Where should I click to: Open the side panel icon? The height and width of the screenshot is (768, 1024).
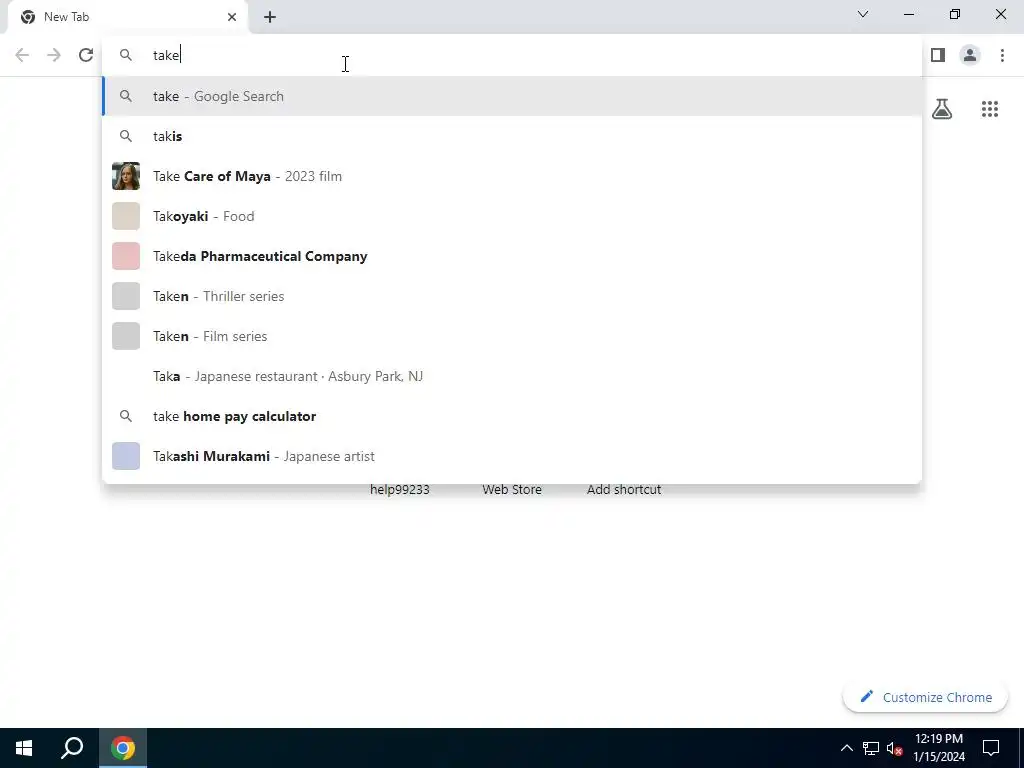point(938,55)
